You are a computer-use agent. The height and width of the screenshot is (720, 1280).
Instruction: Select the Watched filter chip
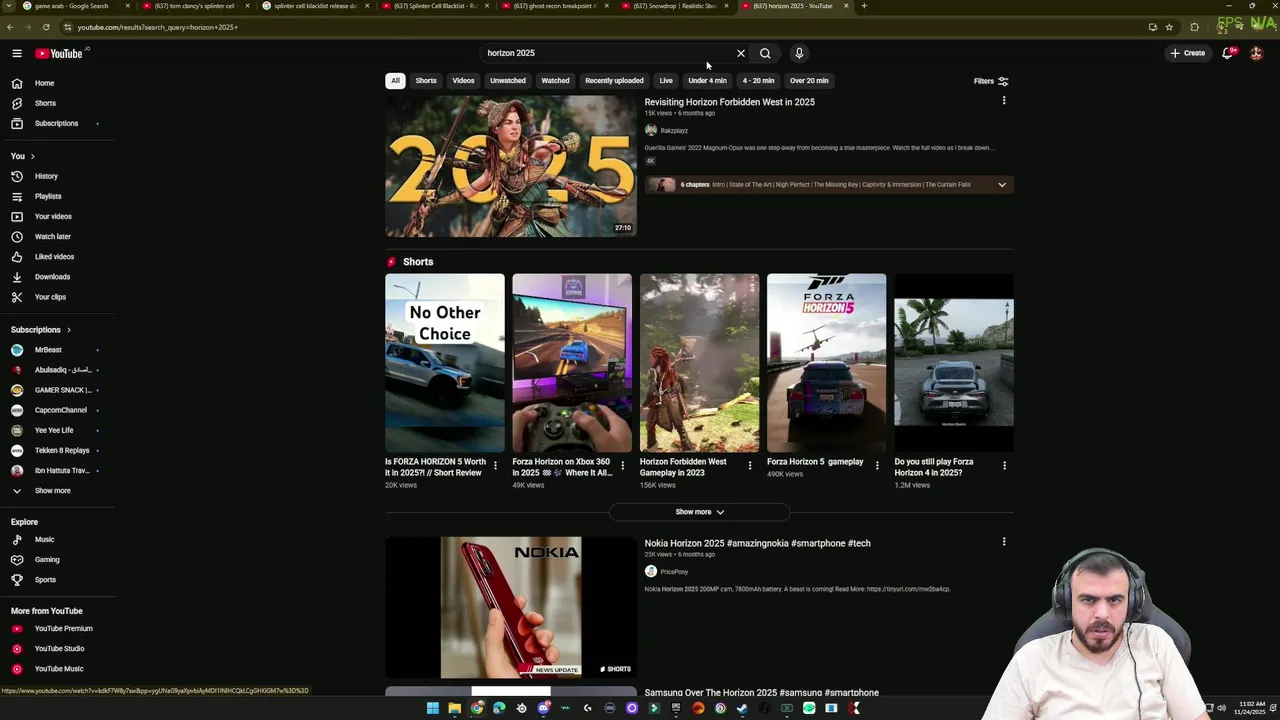click(x=555, y=81)
